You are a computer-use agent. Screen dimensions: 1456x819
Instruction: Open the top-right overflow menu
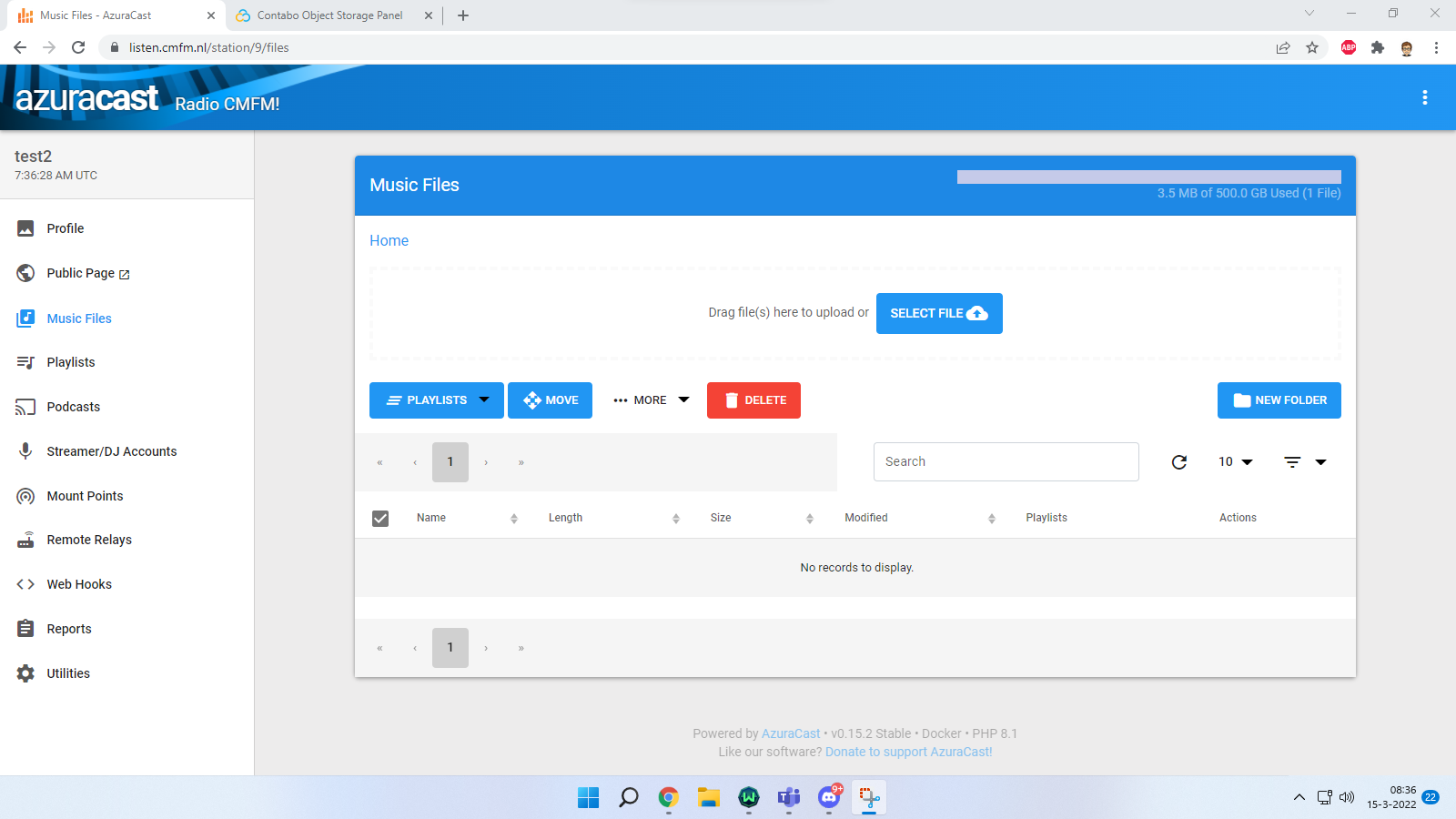coord(1424,97)
